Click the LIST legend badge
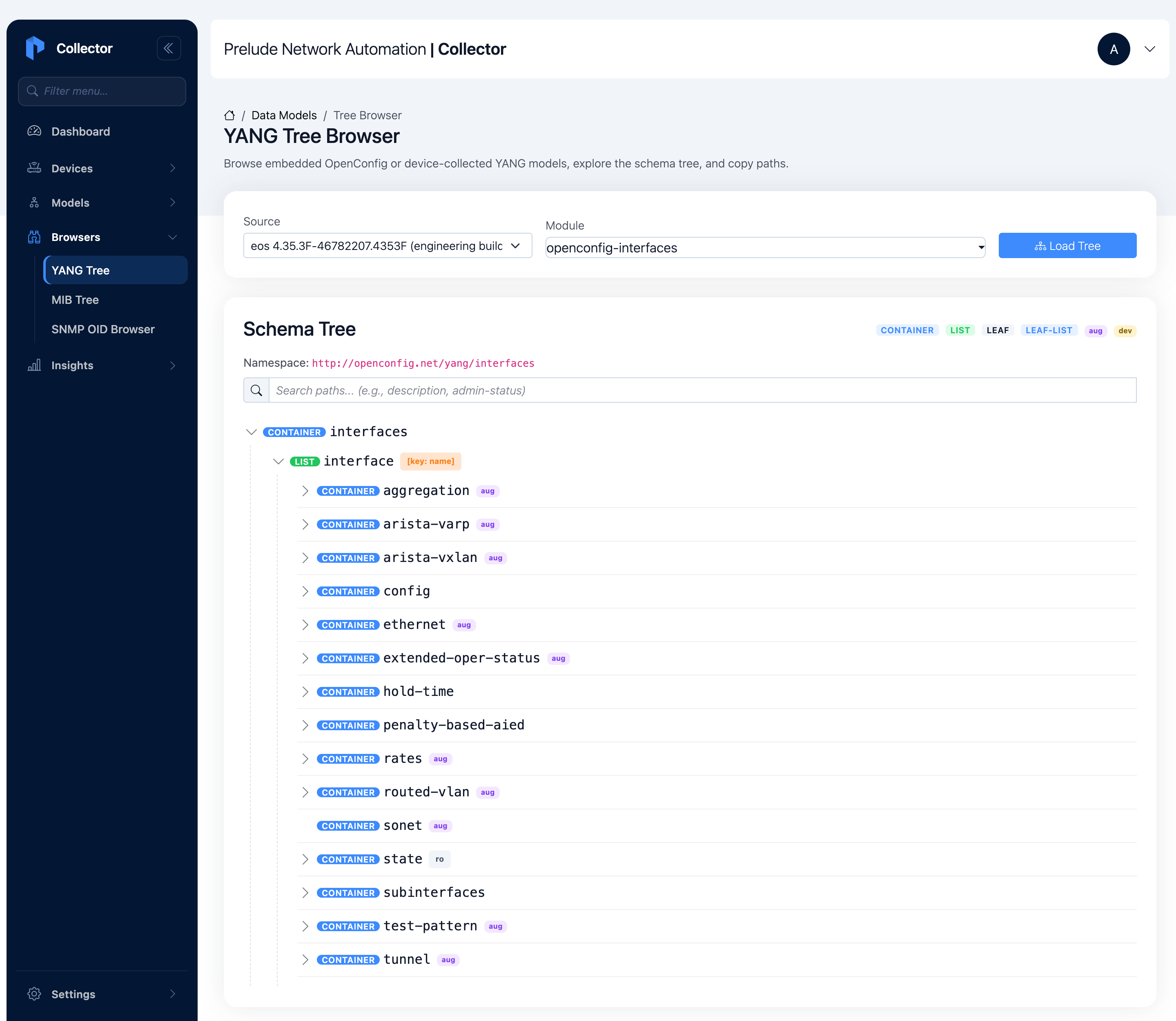Image resolution: width=1176 pixels, height=1021 pixels. tap(960, 330)
